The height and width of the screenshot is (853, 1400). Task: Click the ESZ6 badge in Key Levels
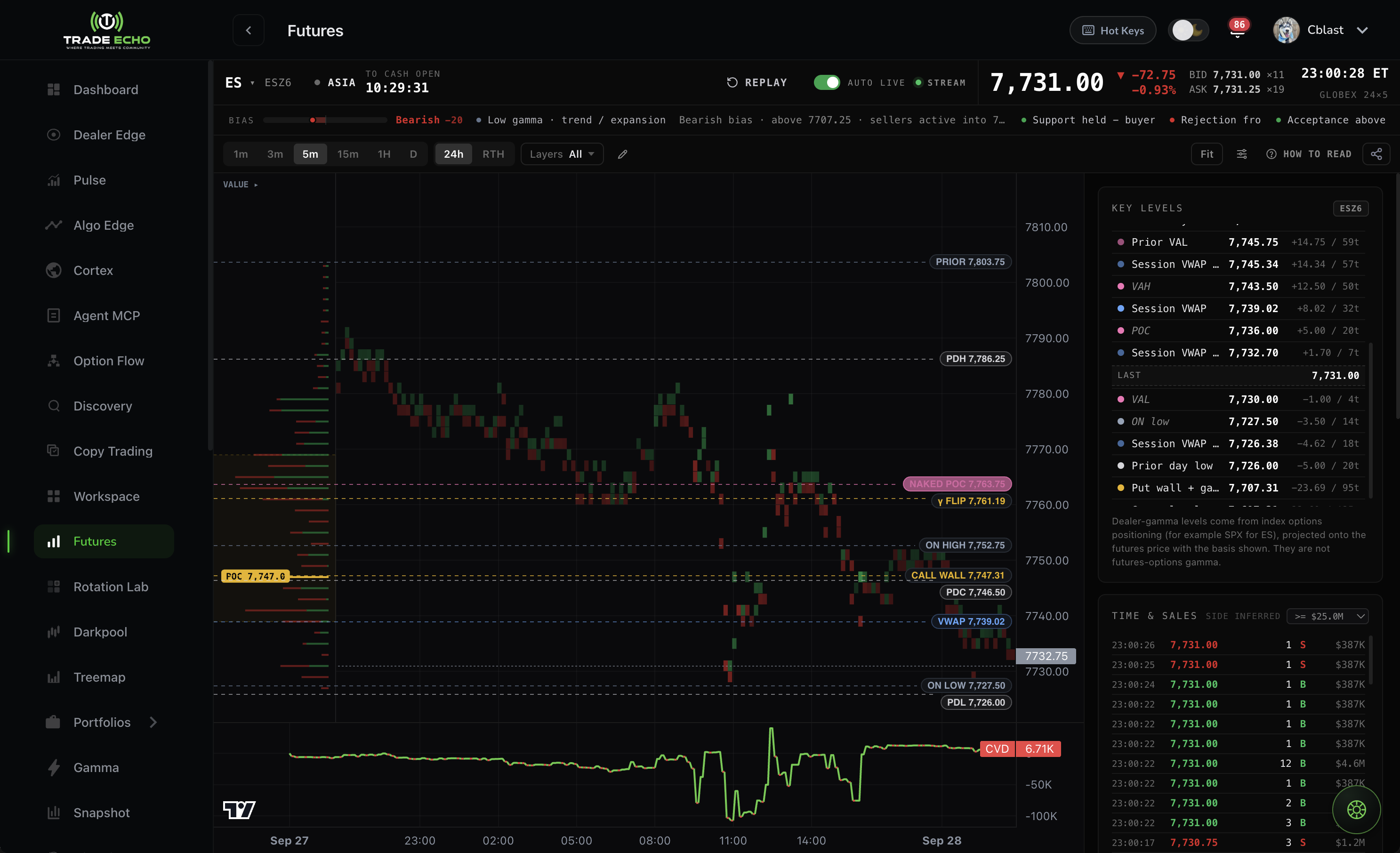click(x=1351, y=208)
